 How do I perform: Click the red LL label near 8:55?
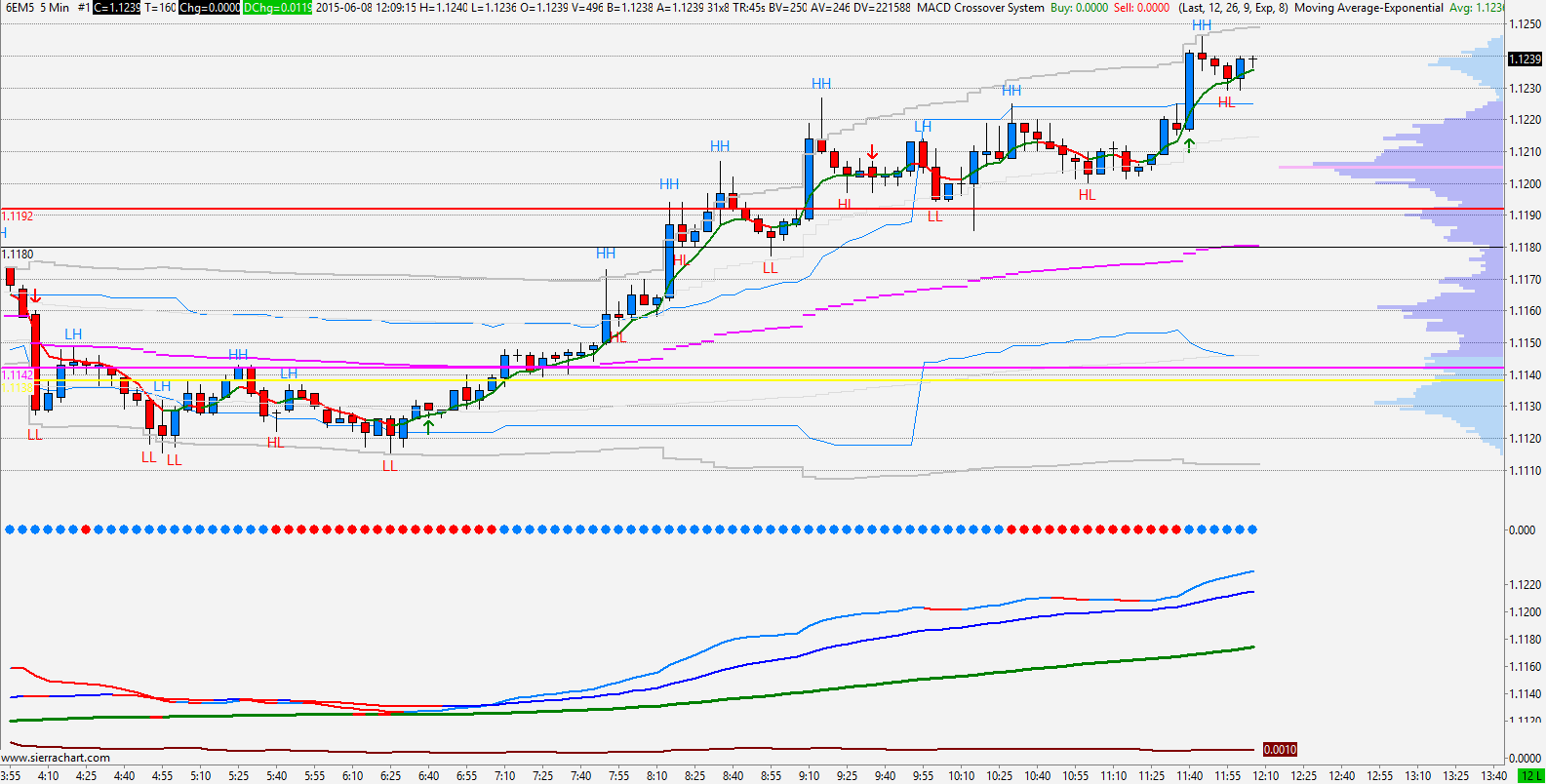771,268
